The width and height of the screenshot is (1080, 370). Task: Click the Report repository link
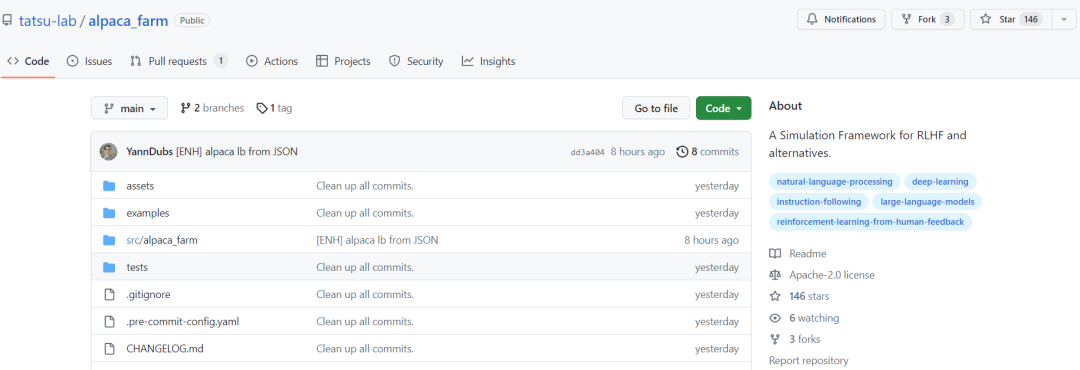pyautogui.click(x=809, y=360)
